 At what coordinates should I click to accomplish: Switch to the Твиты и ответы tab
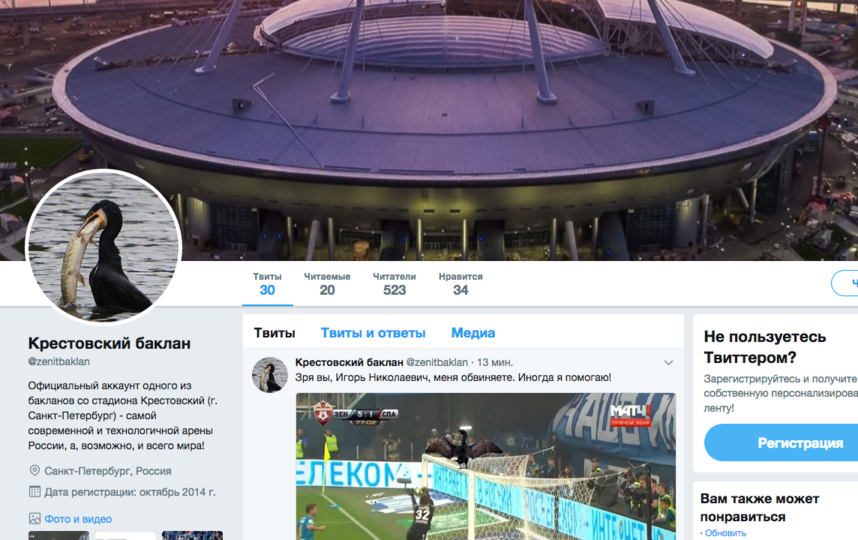pos(373,333)
